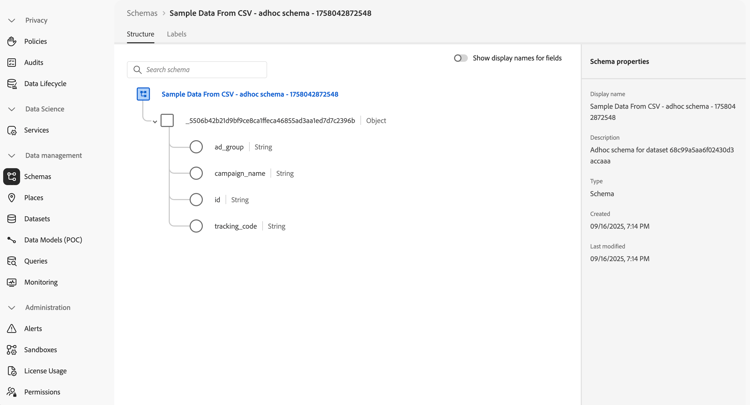Open License Usage sidebar link
Screen dimensions: 750x405
click(45, 371)
